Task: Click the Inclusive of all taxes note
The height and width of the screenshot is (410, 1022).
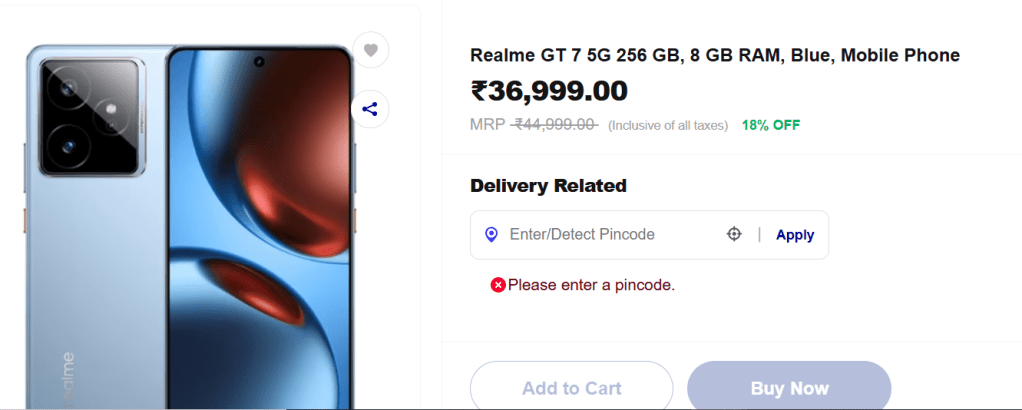Action: point(668,126)
